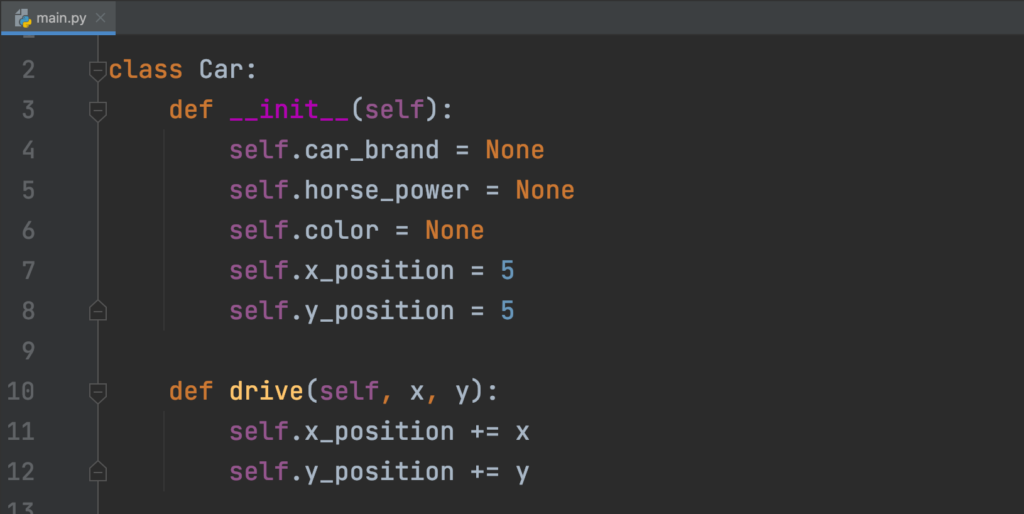Click line number 7 in the gutter
The height and width of the screenshot is (514, 1024).
click(x=27, y=271)
